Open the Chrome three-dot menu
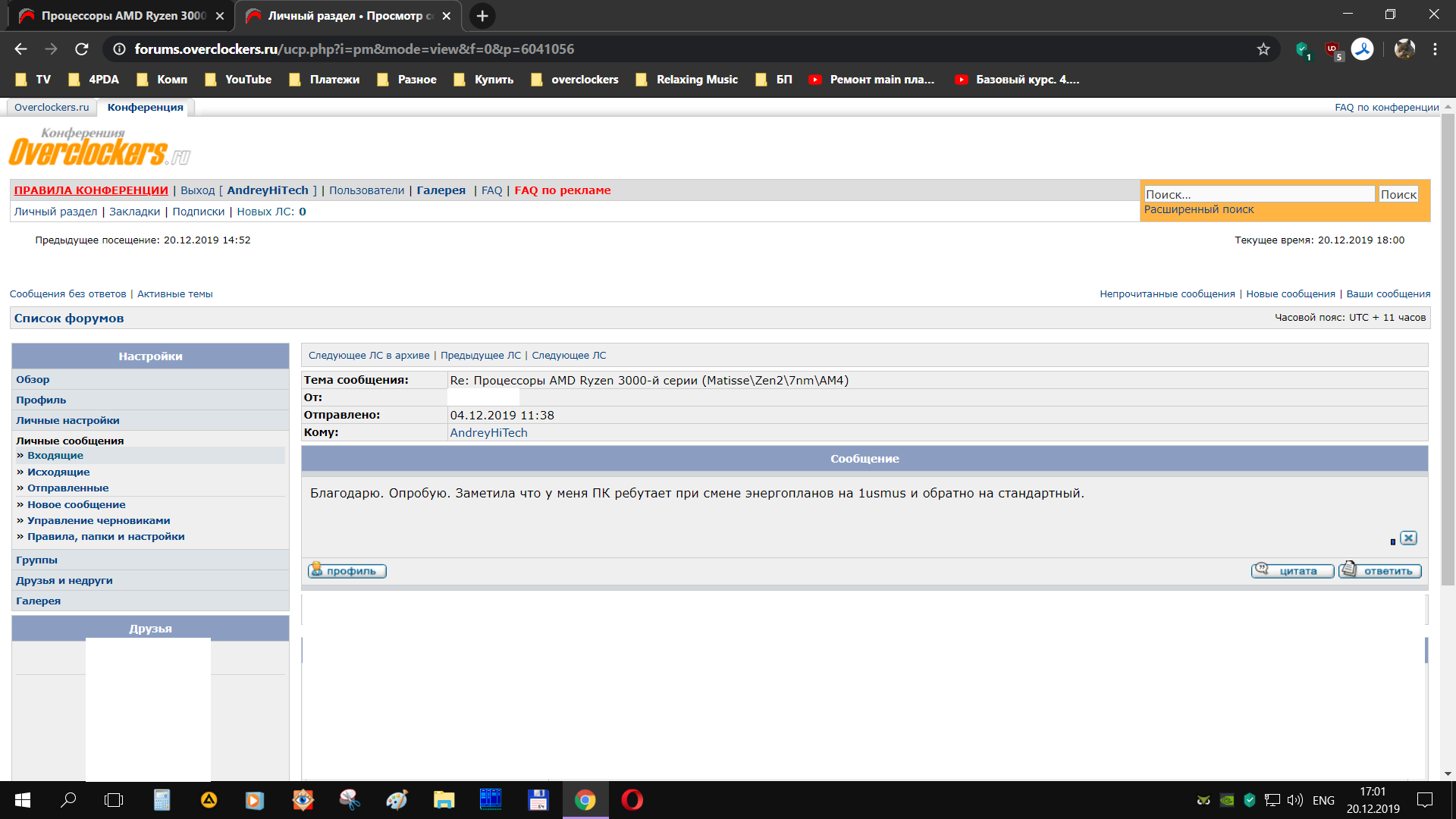 pyautogui.click(x=1435, y=49)
